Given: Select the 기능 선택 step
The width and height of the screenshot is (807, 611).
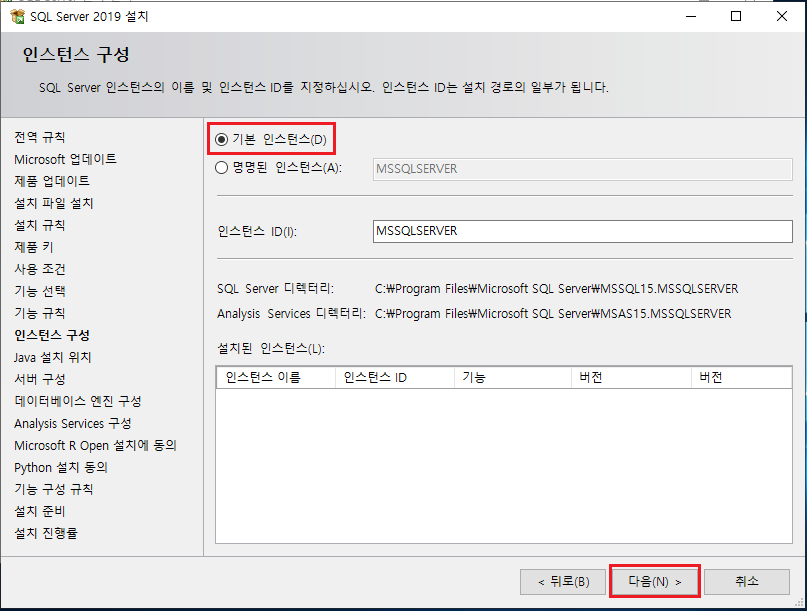Looking at the screenshot, I should pos(40,291).
